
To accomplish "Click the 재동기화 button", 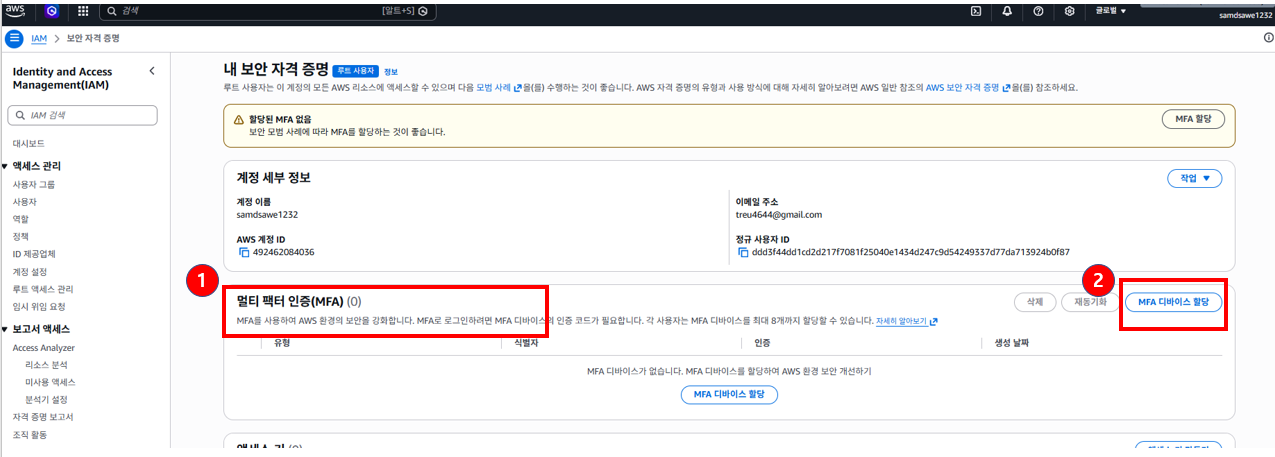I will pyautogui.click(x=1090, y=301).
